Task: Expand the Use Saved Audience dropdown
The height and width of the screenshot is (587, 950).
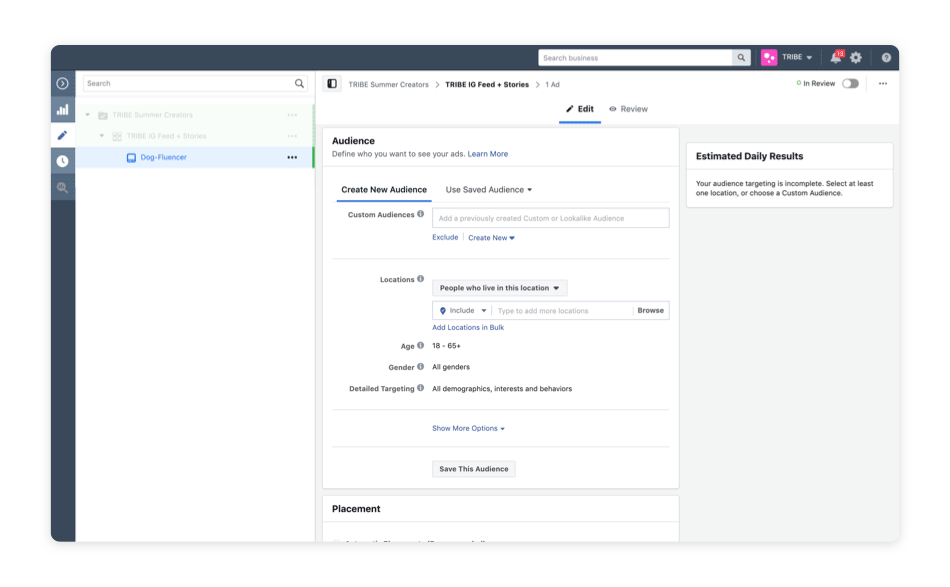Action: [488, 190]
